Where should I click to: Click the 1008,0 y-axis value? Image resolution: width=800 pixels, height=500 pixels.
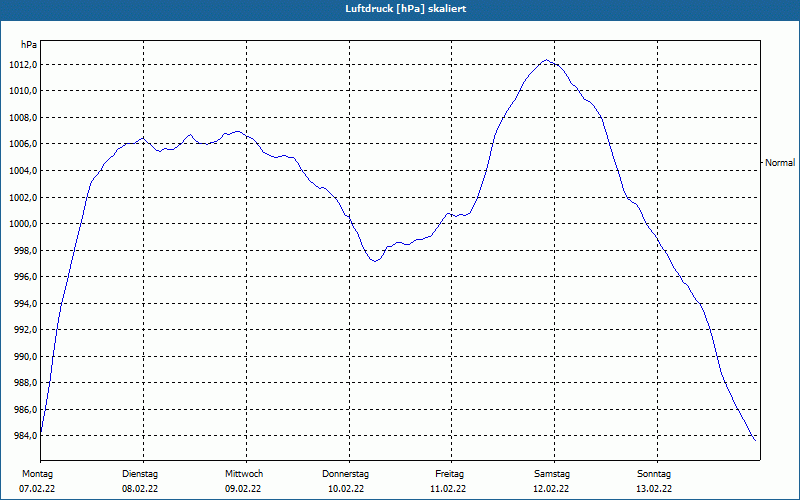[x=23, y=117]
